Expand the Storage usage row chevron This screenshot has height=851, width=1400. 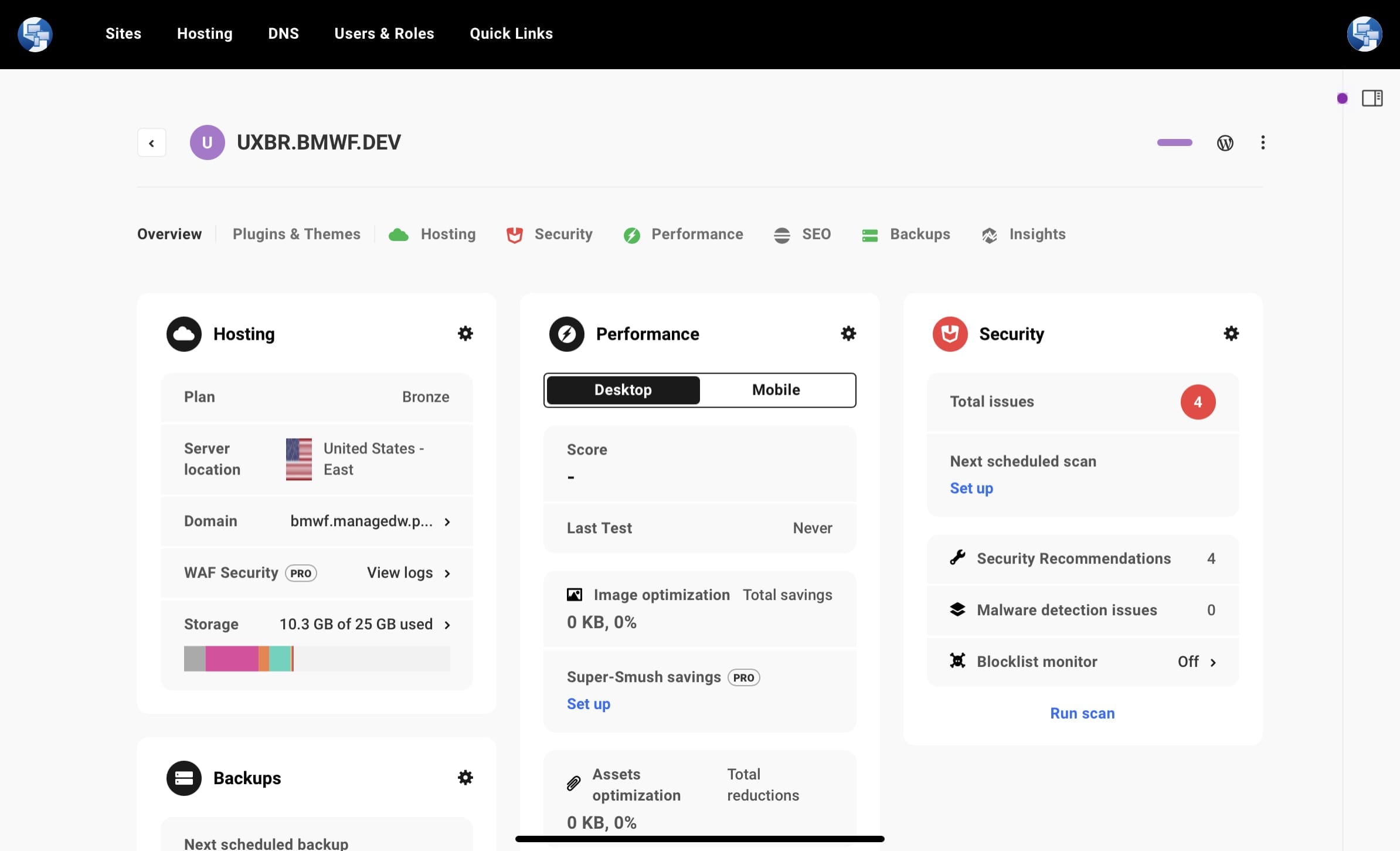447,625
